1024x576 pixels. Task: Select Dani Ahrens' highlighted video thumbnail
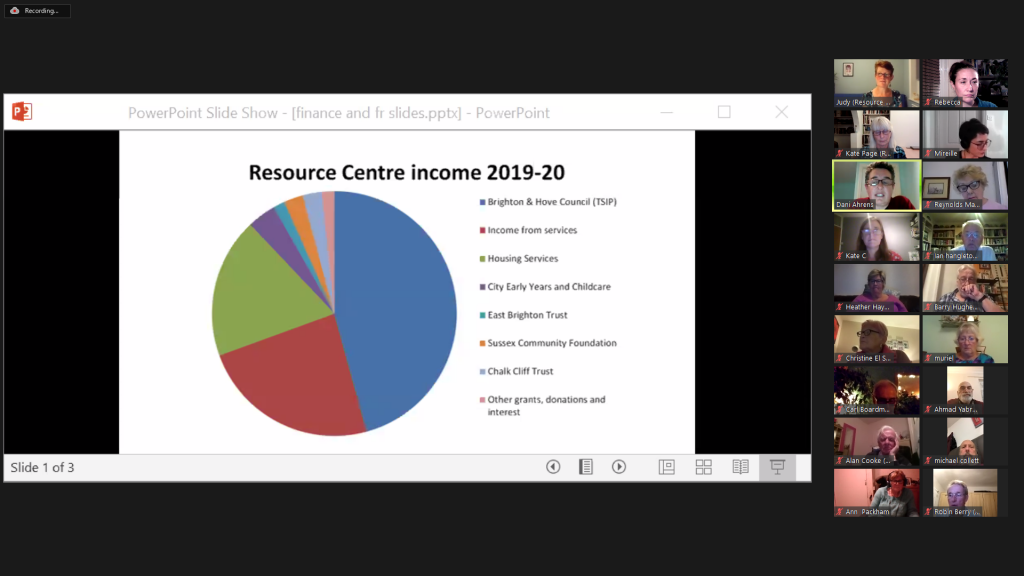[876, 185]
